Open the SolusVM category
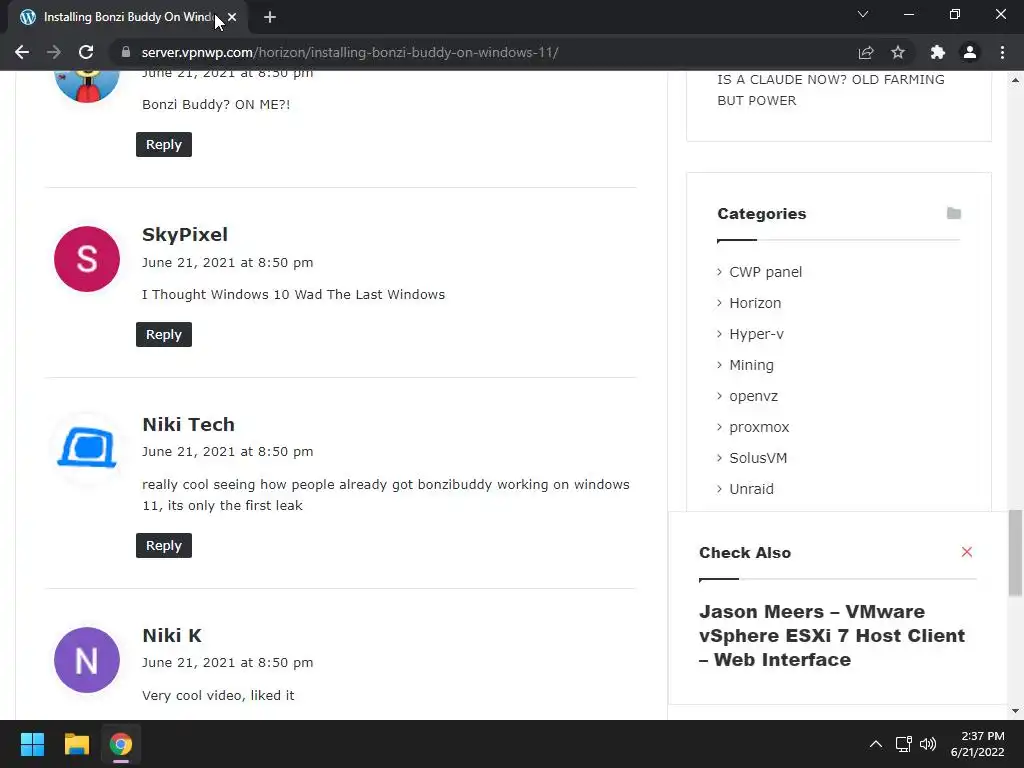Viewport: 1024px width, 768px height. (758, 458)
